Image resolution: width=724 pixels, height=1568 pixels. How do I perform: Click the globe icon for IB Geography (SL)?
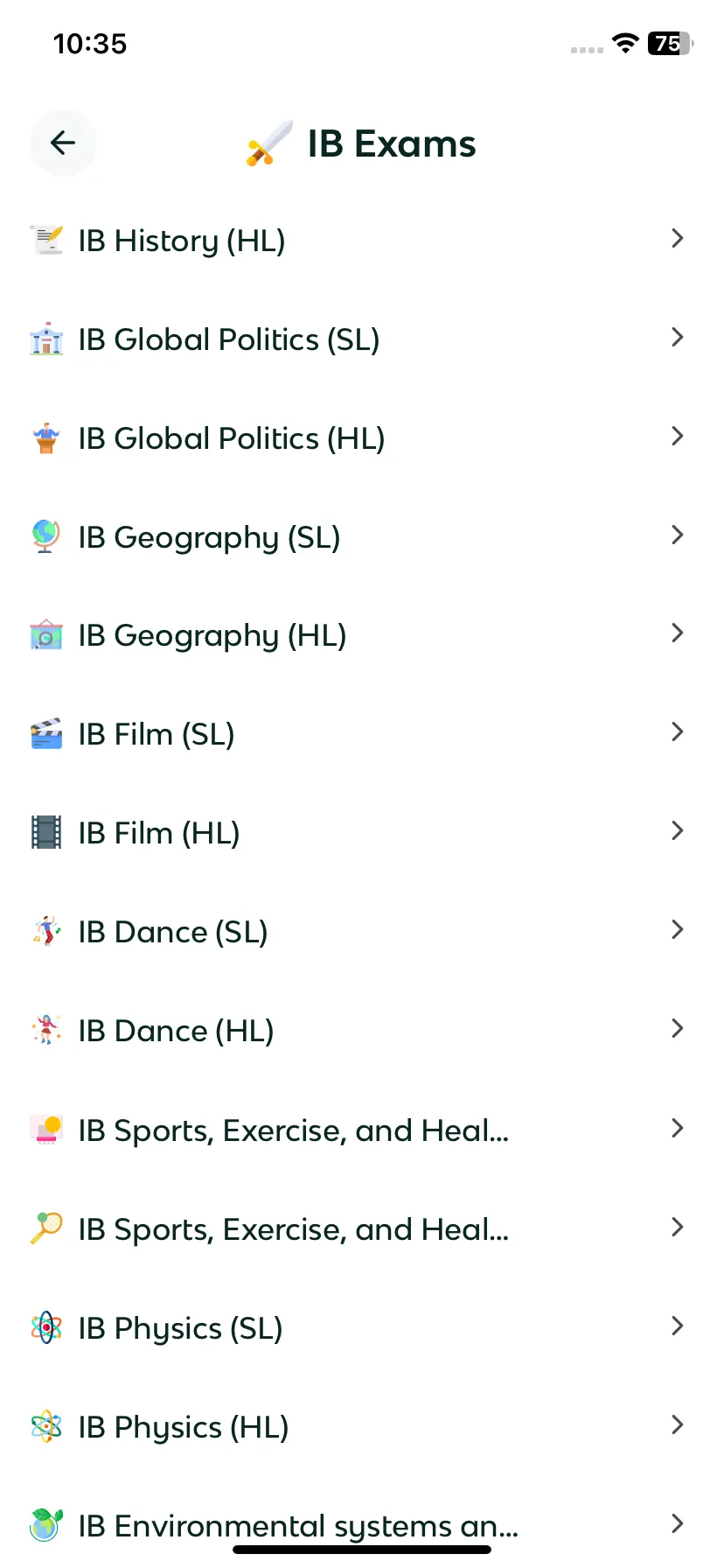pos(46,536)
